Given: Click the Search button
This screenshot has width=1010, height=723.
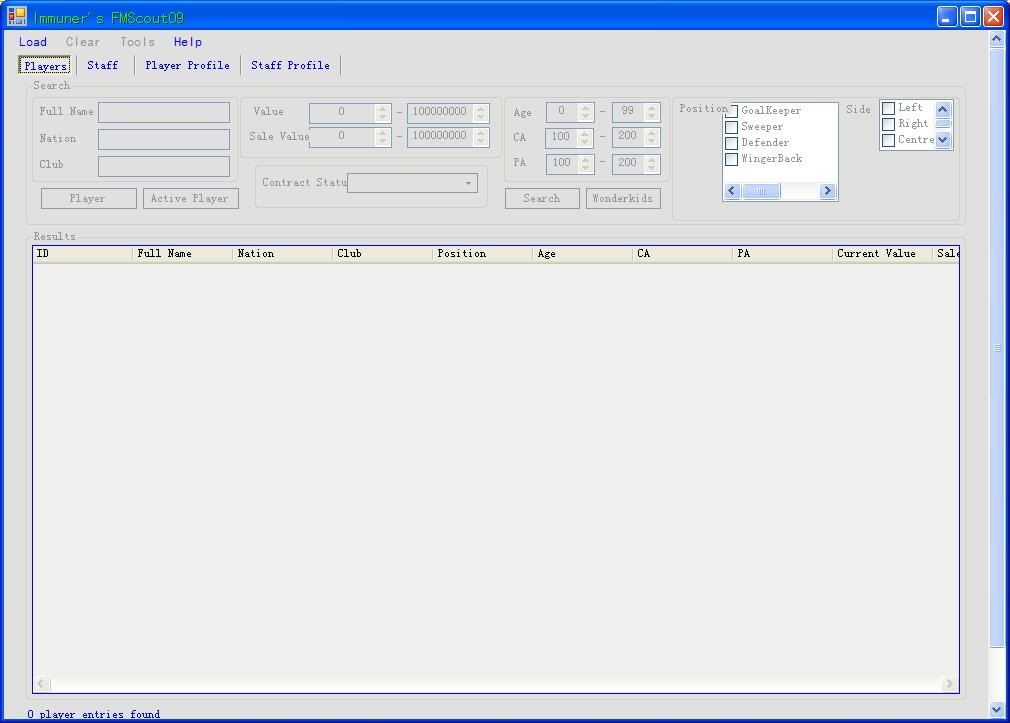Looking at the screenshot, I should (x=542, y=198).
